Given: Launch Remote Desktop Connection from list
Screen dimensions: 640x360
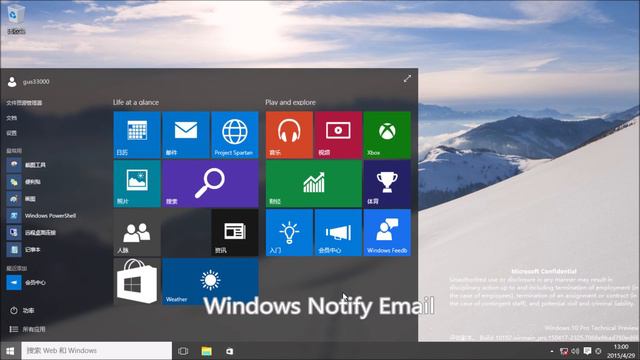Looking at the screenshot, I should (x=31, y=233).
